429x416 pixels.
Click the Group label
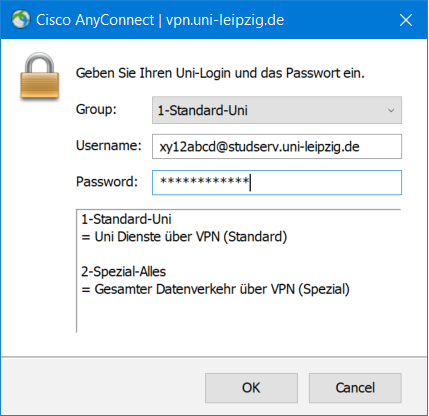96,109
